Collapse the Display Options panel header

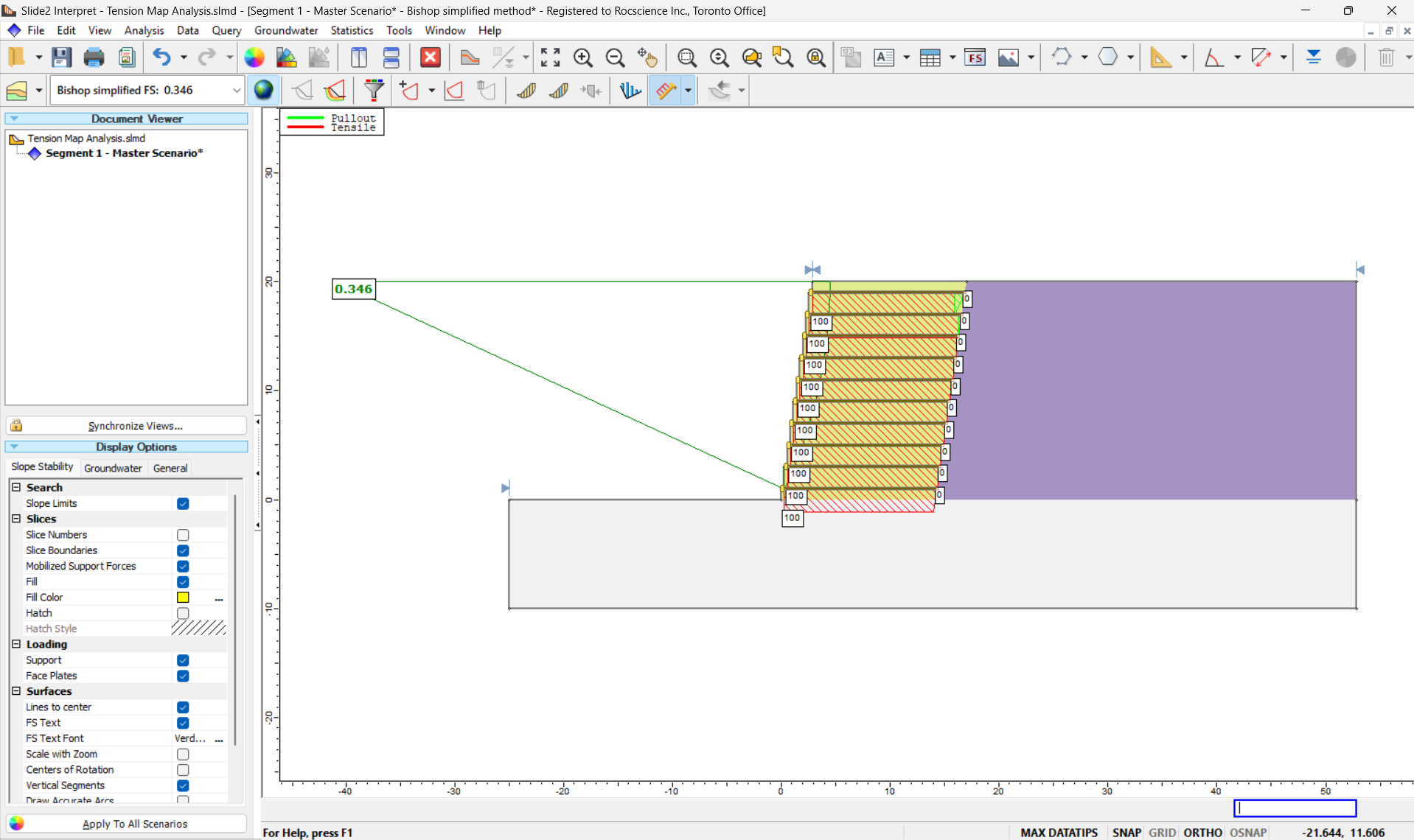127,447
